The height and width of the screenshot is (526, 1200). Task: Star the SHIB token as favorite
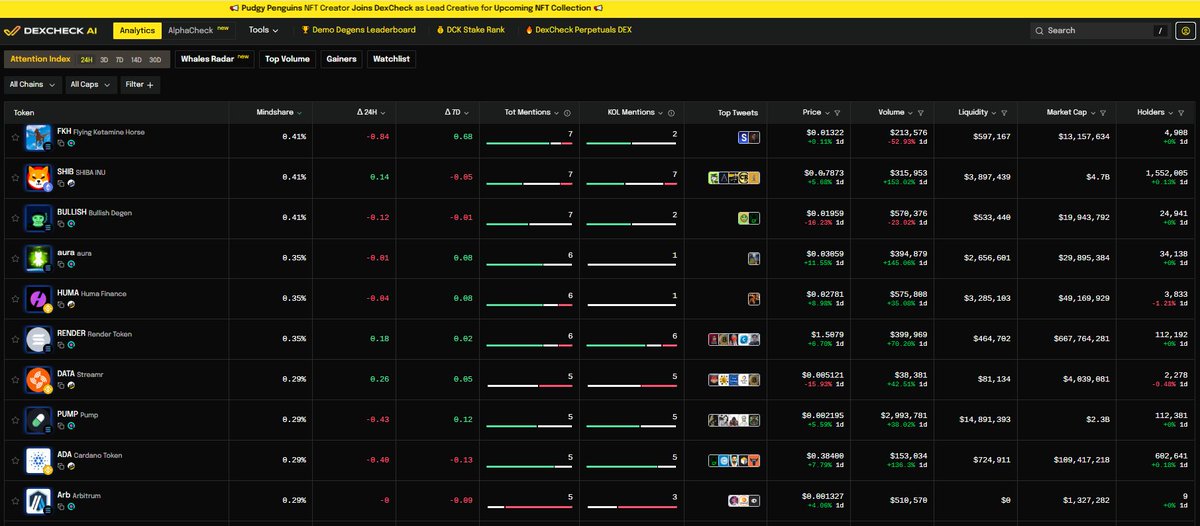tap(15, 178)
